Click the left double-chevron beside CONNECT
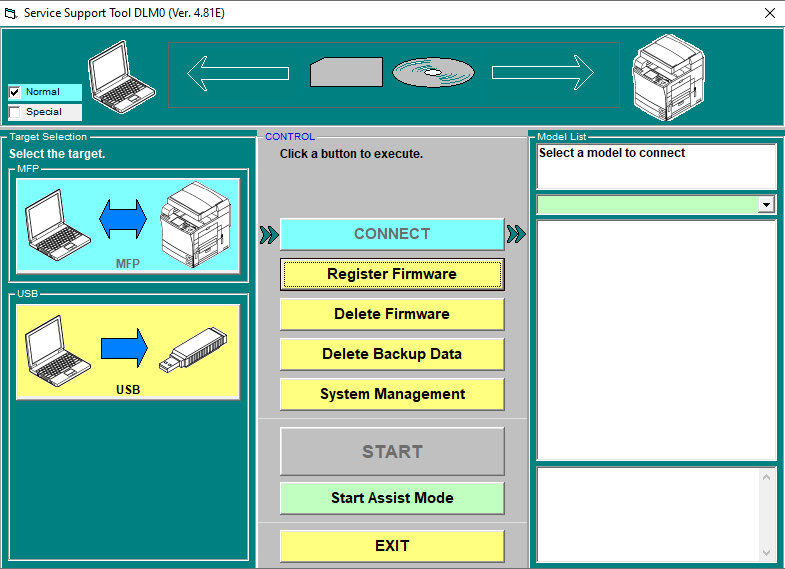Image resolution: width=785 pixels, height=569 pixels. 268,235
